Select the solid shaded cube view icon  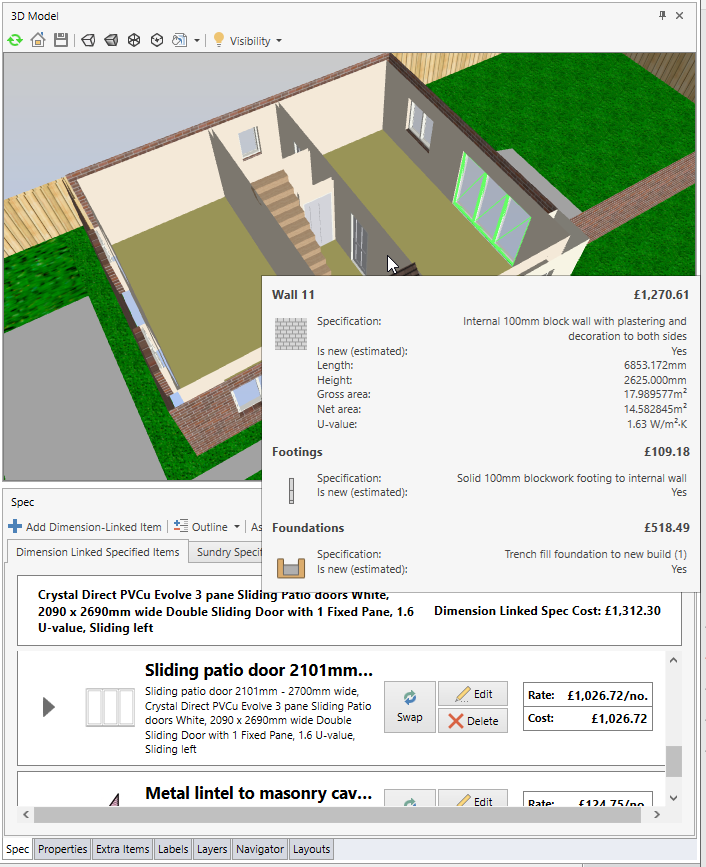point(110,40)
